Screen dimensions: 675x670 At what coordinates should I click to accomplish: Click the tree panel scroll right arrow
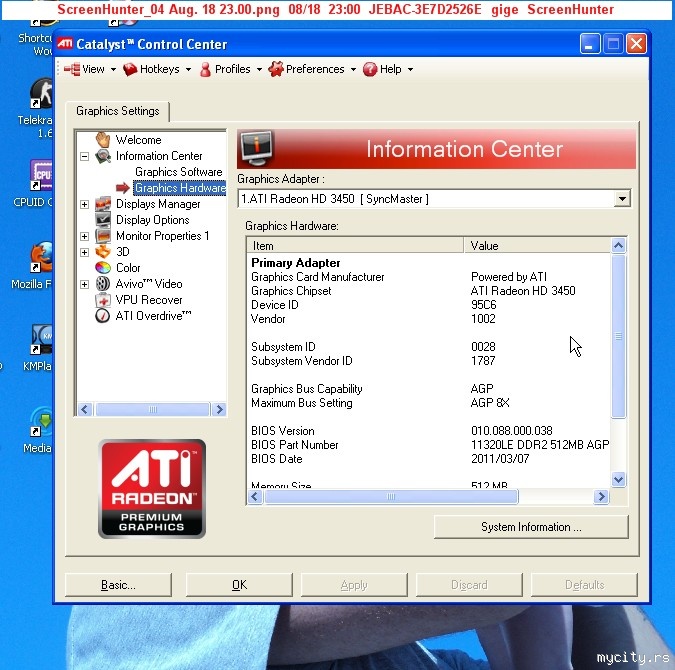coord(219,409)
